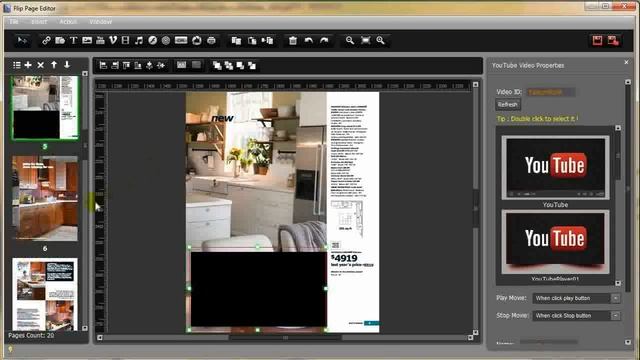Screen dimensions: 640x360
Task: Click the 'Pages Count: 20' status text
Action: tap(31, 336)
